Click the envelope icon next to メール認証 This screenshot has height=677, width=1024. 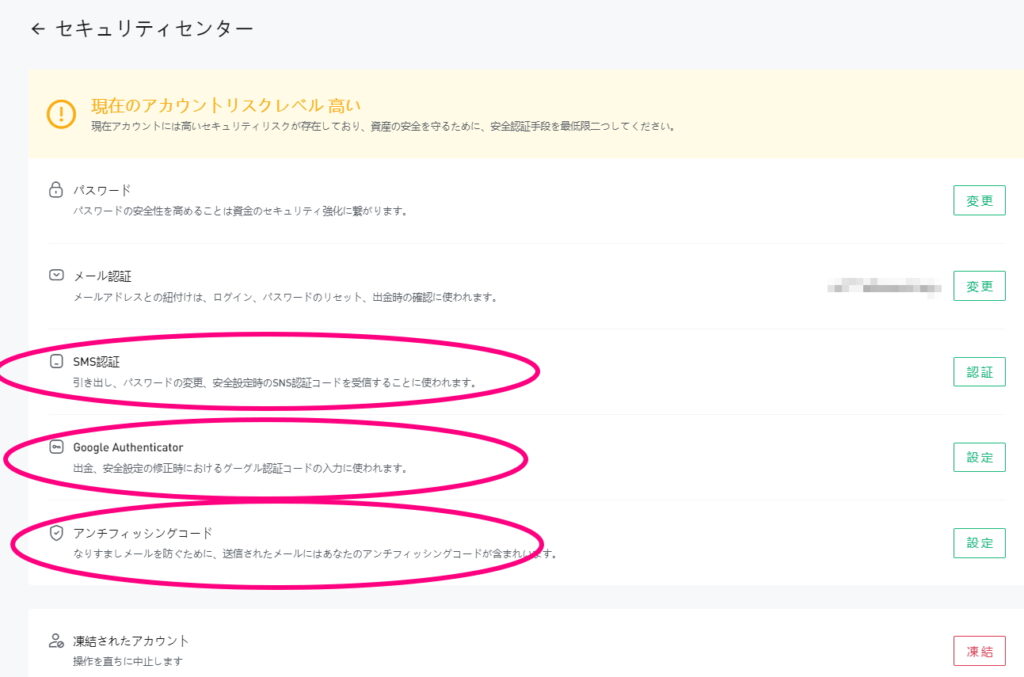56,275
